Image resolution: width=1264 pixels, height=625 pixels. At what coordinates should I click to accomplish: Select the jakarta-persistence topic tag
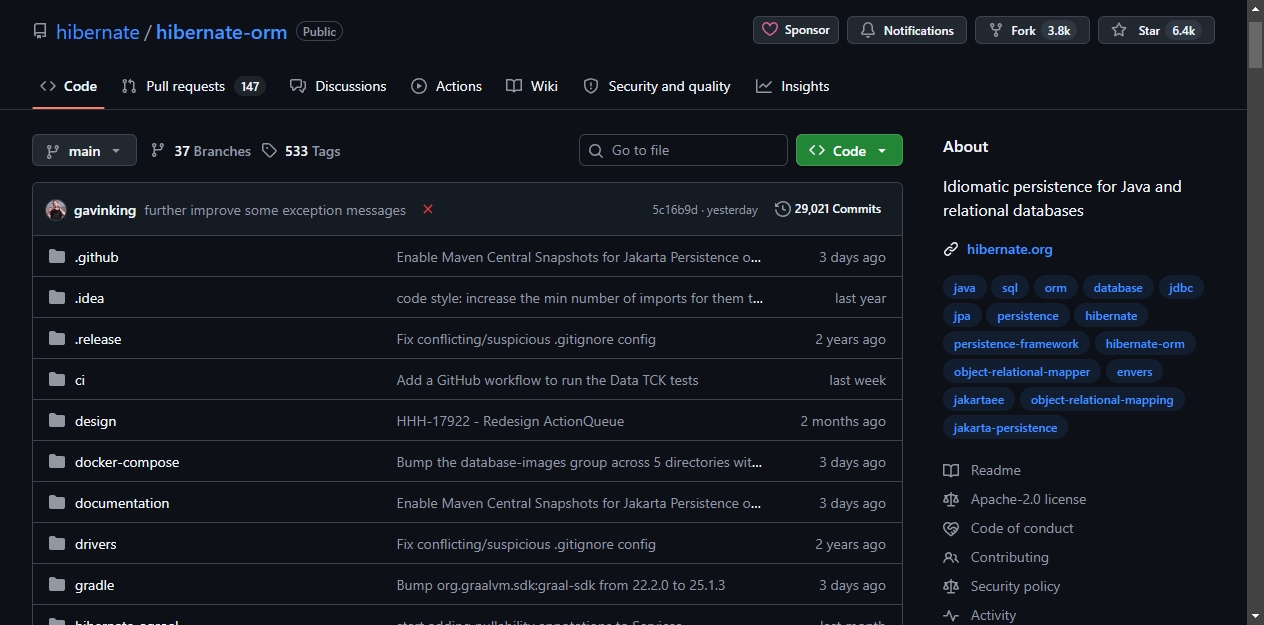(1005, 428)
